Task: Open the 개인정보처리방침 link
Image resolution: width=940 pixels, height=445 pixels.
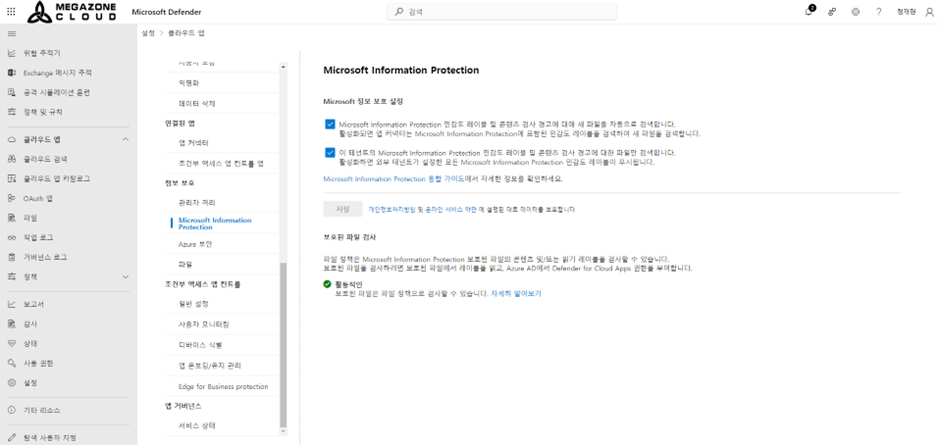Action: pos(391,209)
